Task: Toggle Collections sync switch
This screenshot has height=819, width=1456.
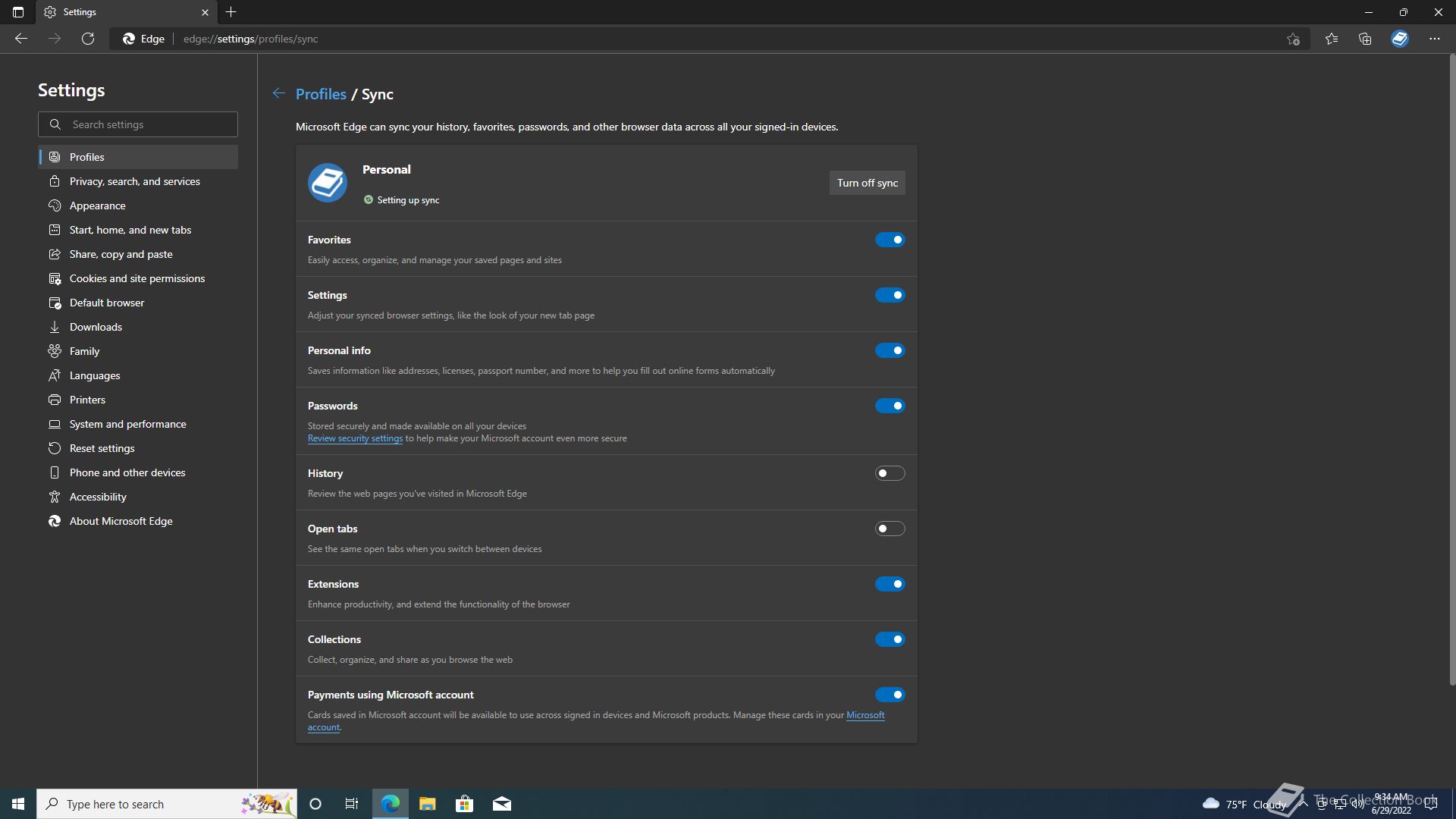Action: click(x=890, y=639)
